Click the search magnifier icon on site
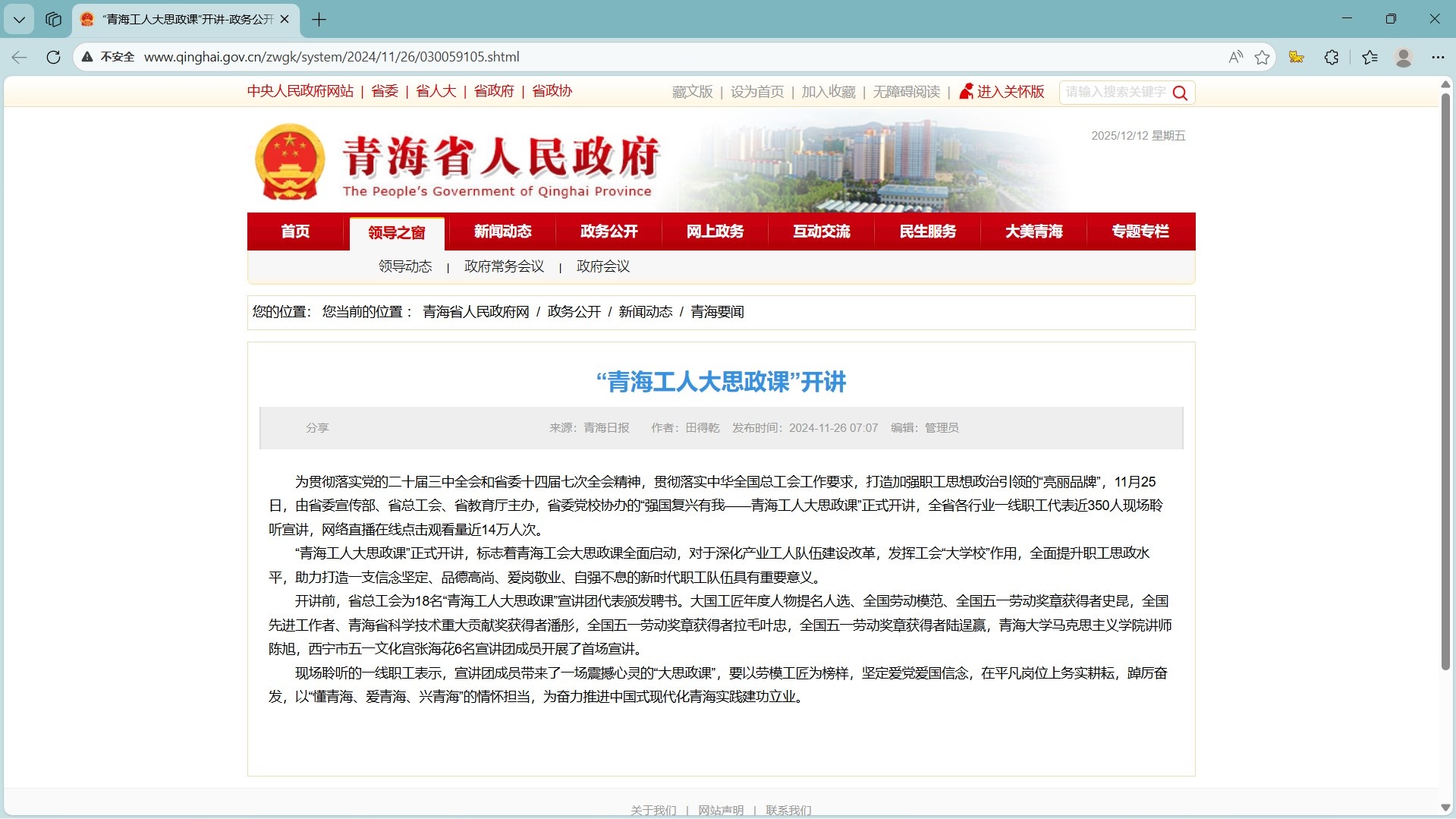Image resolution: width=1456 pixels, height=819 pixels. (x=1180, y=93)
